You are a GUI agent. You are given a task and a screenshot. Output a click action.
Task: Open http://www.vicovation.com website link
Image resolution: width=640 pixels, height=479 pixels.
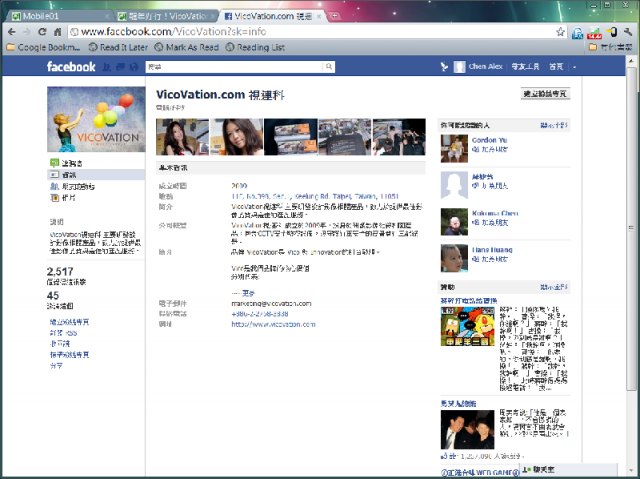tap(273, 324)
